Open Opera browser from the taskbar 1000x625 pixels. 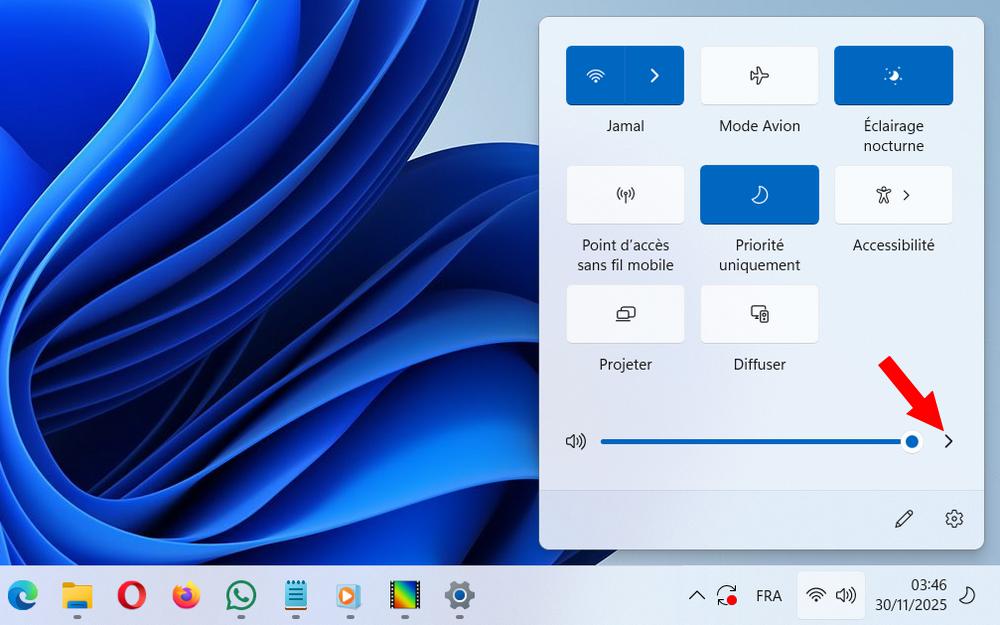[131, 596]
